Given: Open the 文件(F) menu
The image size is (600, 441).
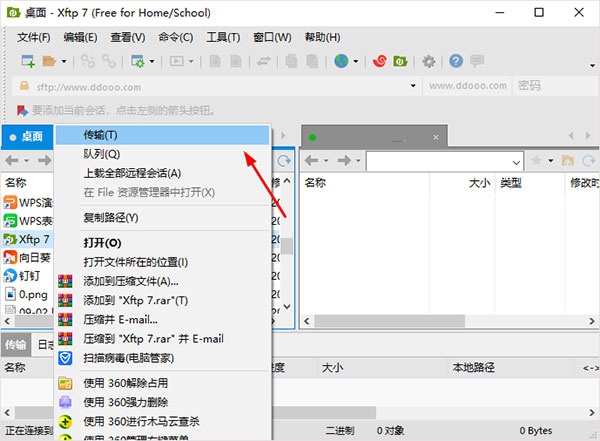Looking at the screenshot, I should coord(34,37).
